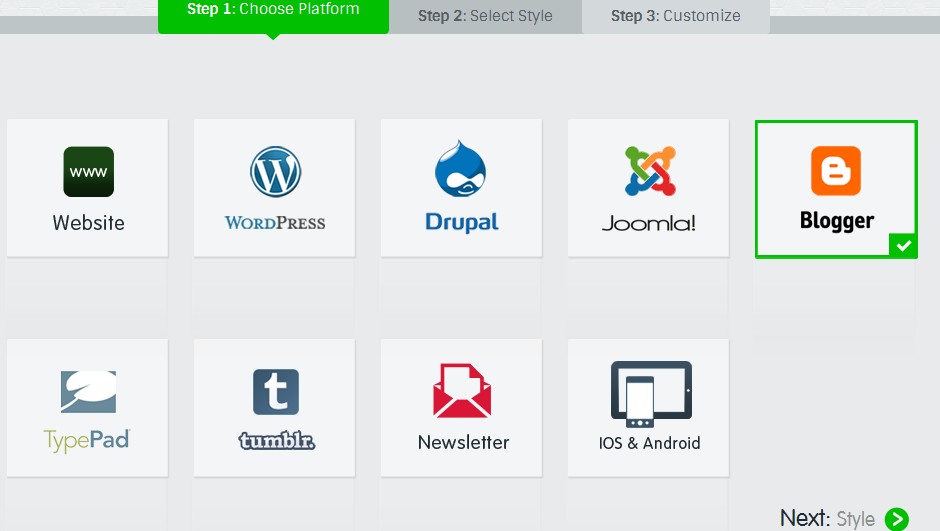Click the orange Blogger icon
940x531 pixels.
pos(836,171)
